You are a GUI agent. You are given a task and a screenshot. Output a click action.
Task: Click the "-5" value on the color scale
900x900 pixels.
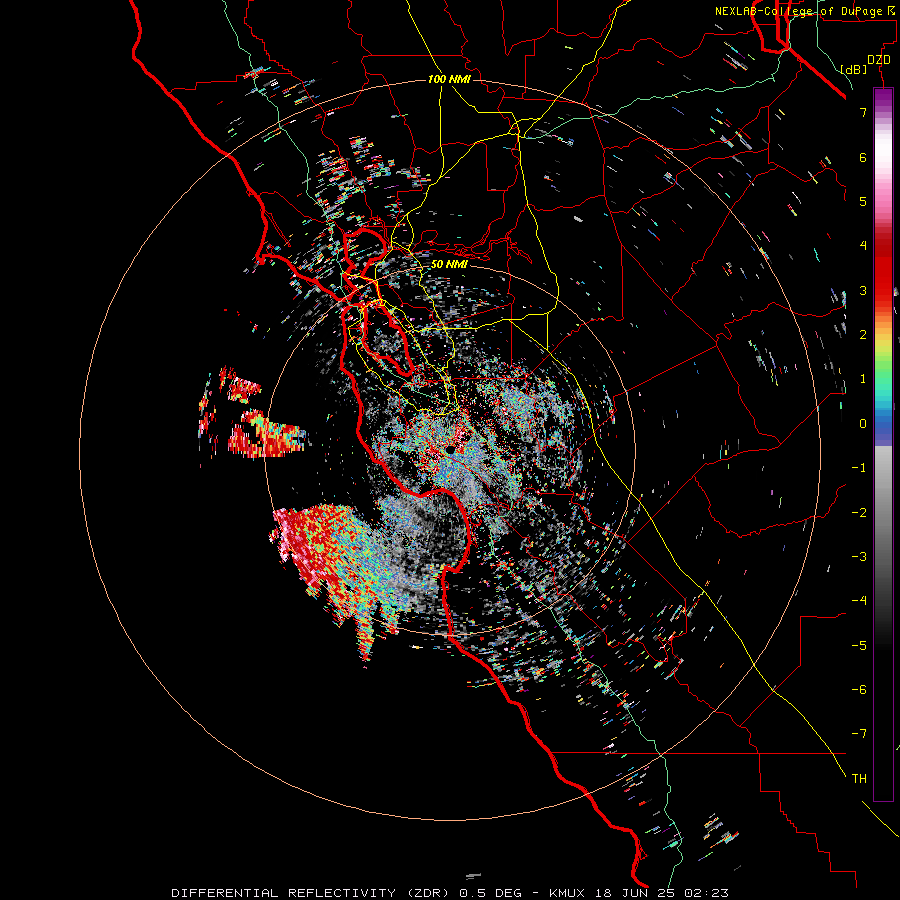pos(859,646)
